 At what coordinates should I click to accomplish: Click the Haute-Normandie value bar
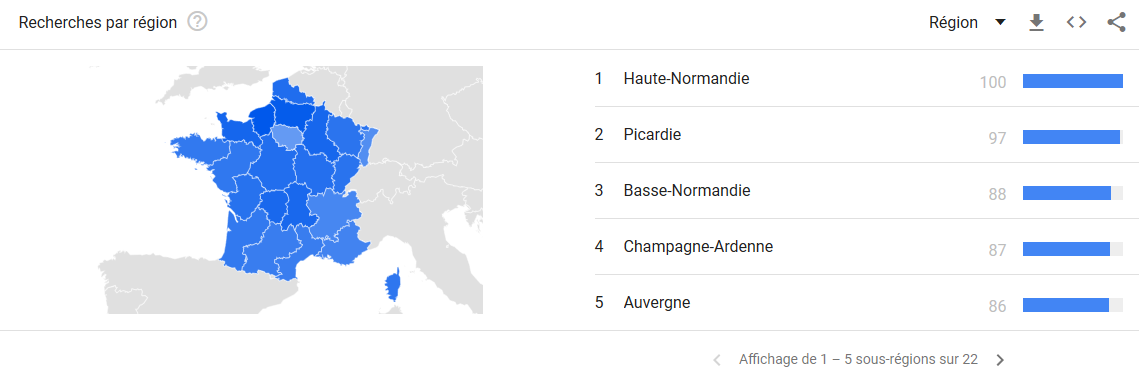(x=1073, y=81)
